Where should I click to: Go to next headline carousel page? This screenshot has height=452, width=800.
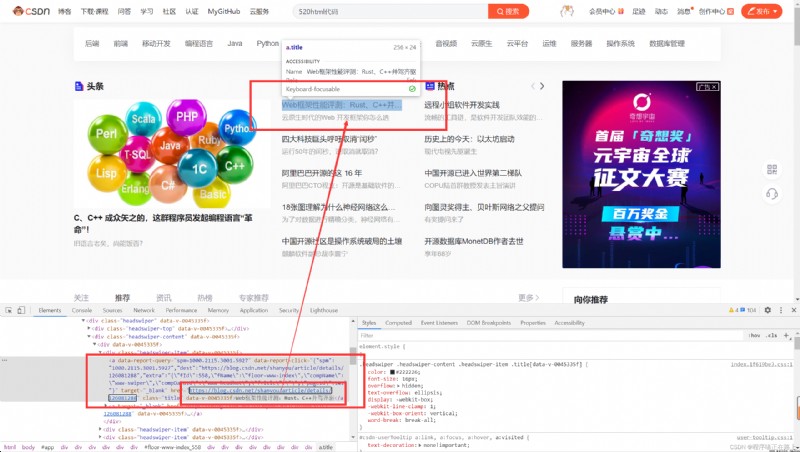point(542,86)
